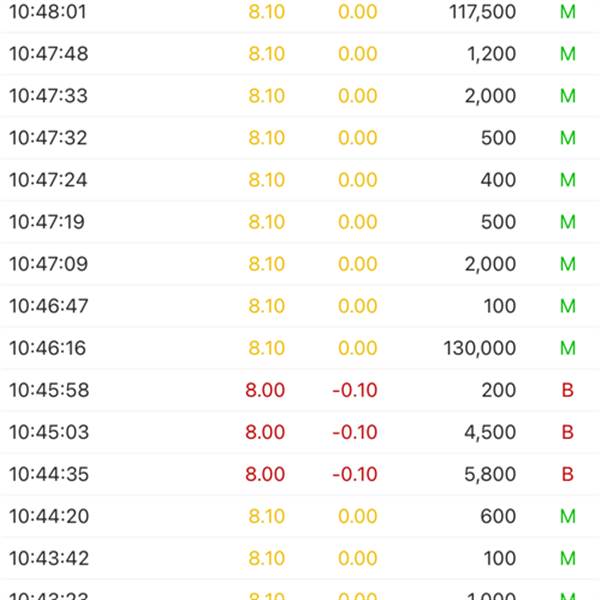The width and height of the screenshot is (600, 600).
Task: Tap the green M marker at 10:43:42
Action: 568,558
